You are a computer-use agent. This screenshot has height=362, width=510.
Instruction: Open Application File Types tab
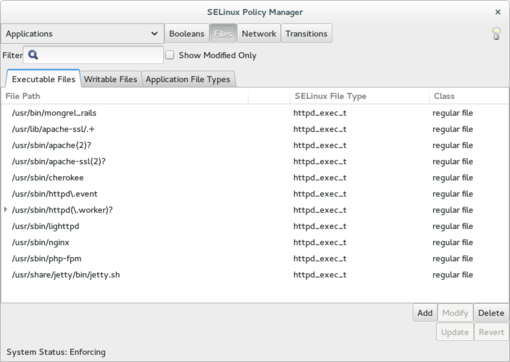point(188,79)
